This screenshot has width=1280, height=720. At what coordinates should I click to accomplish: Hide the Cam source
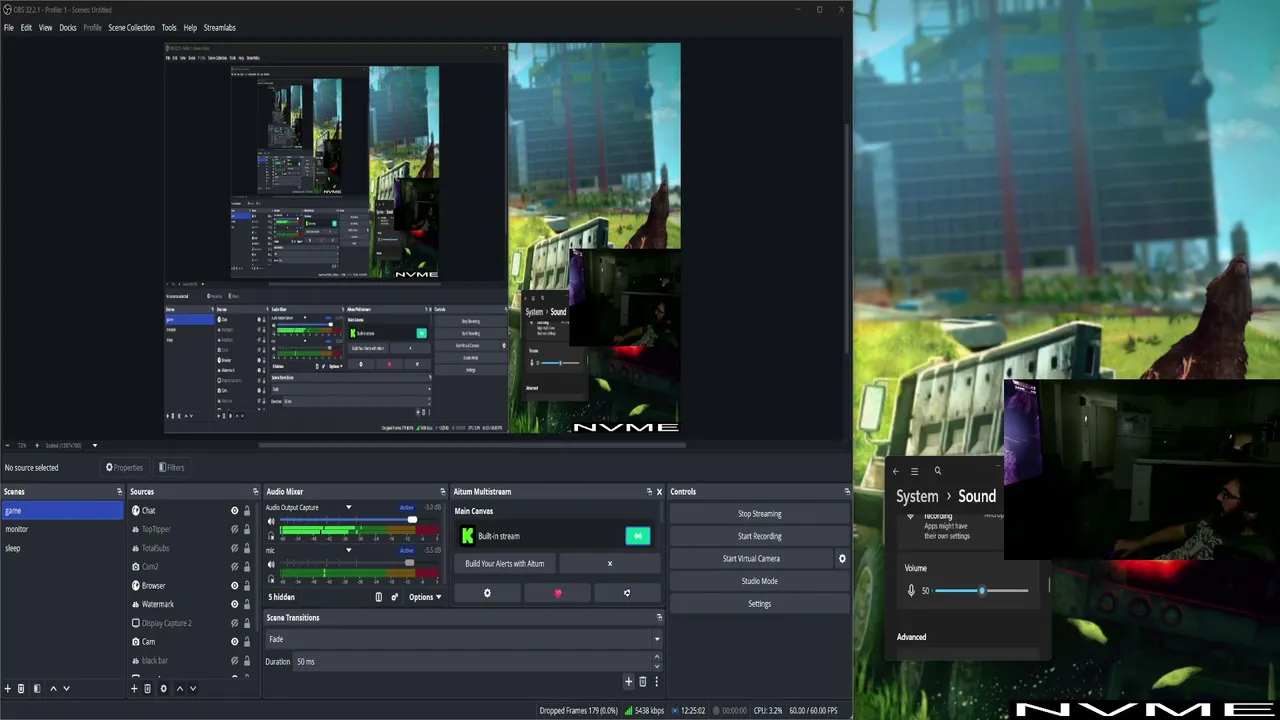[235, 642]
